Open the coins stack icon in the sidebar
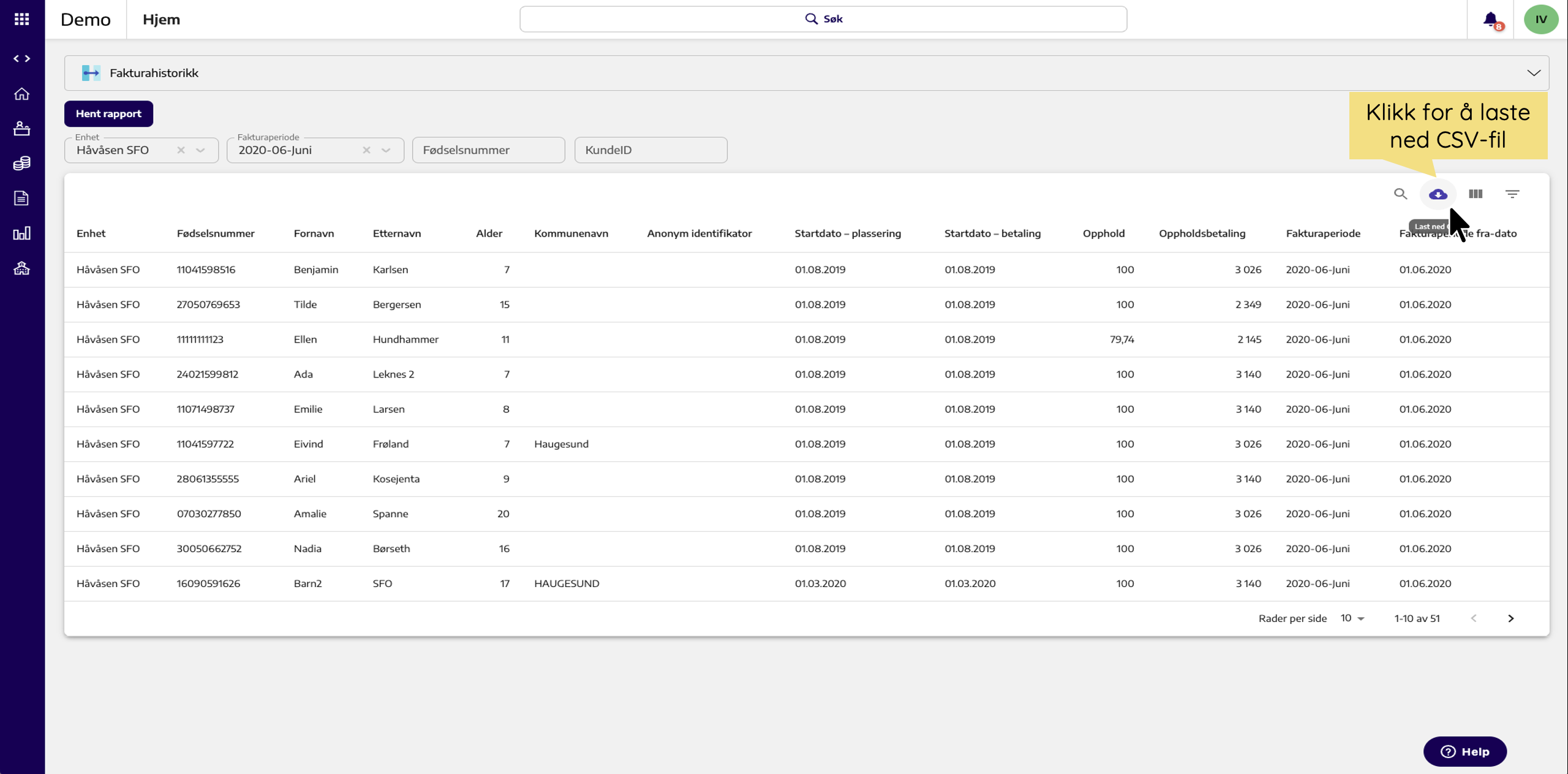This screenshot has width=1568, height=774. (x=22, y=163)
